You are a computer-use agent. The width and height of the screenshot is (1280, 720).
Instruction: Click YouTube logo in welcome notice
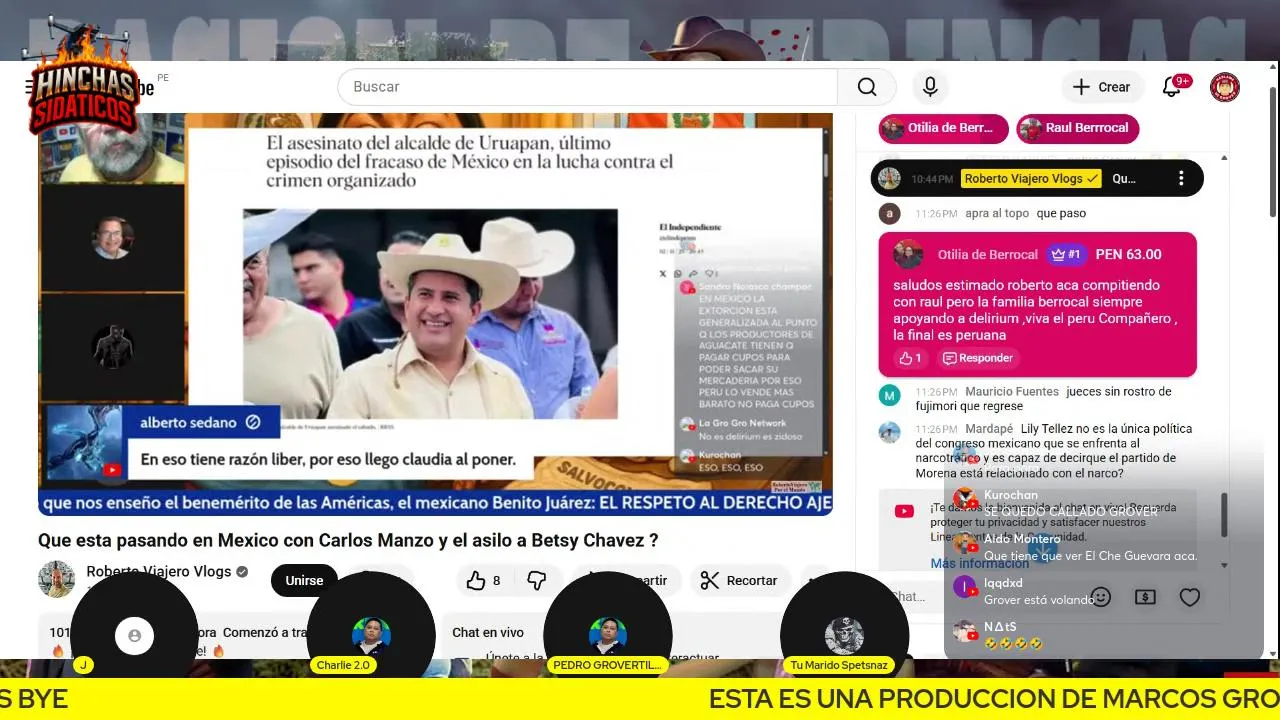(x=904, y=511)
